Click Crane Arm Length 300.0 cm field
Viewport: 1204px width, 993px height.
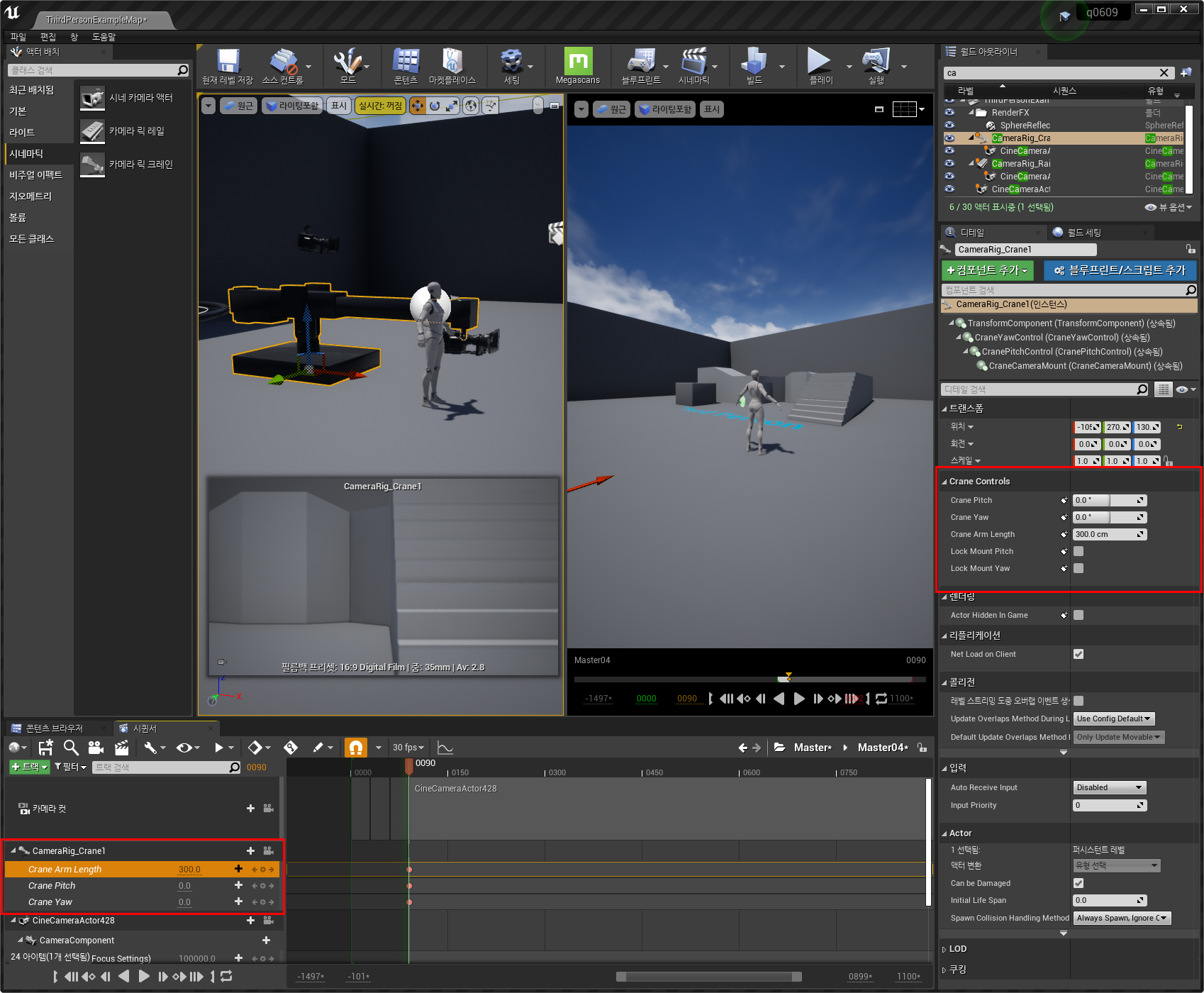1110,534
